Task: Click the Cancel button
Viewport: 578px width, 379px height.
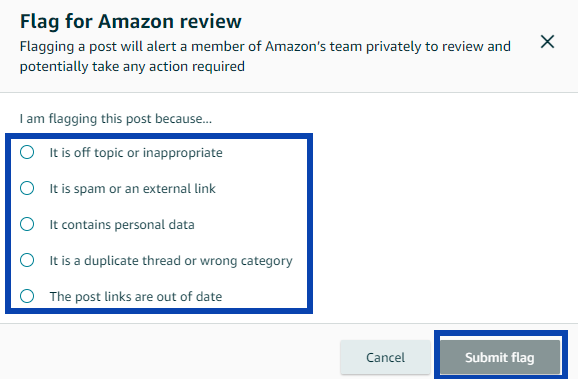Action: tap(385, 357)
